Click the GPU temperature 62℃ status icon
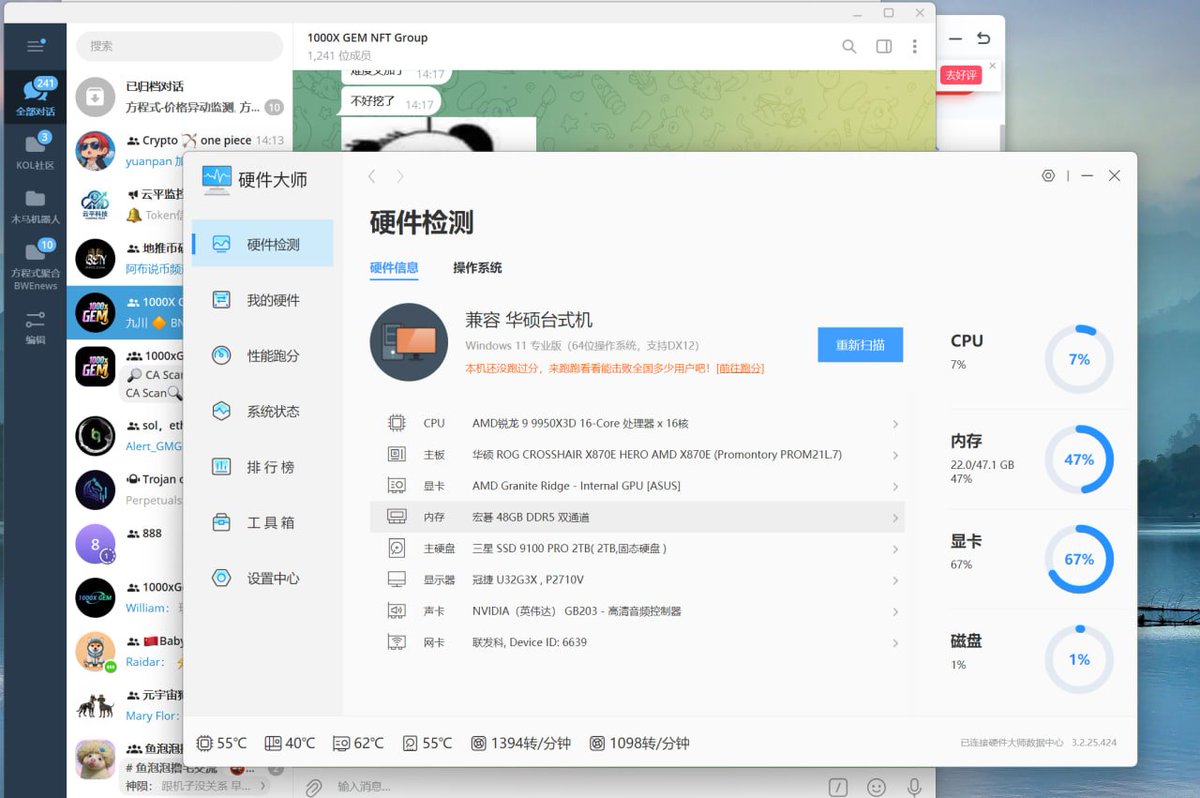The image size is (1200, 798). pos(341,743)
